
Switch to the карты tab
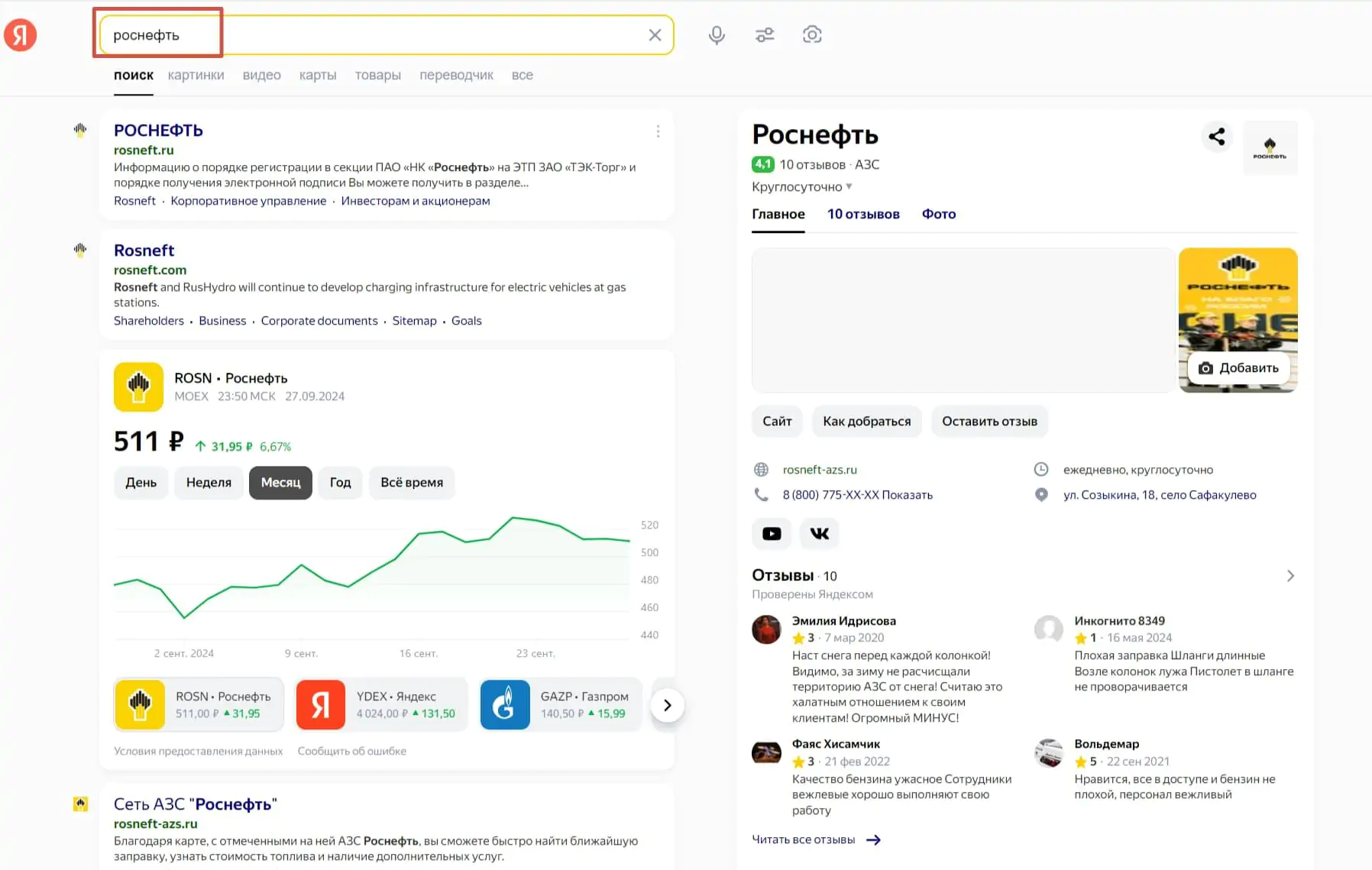tap(318, 75)
